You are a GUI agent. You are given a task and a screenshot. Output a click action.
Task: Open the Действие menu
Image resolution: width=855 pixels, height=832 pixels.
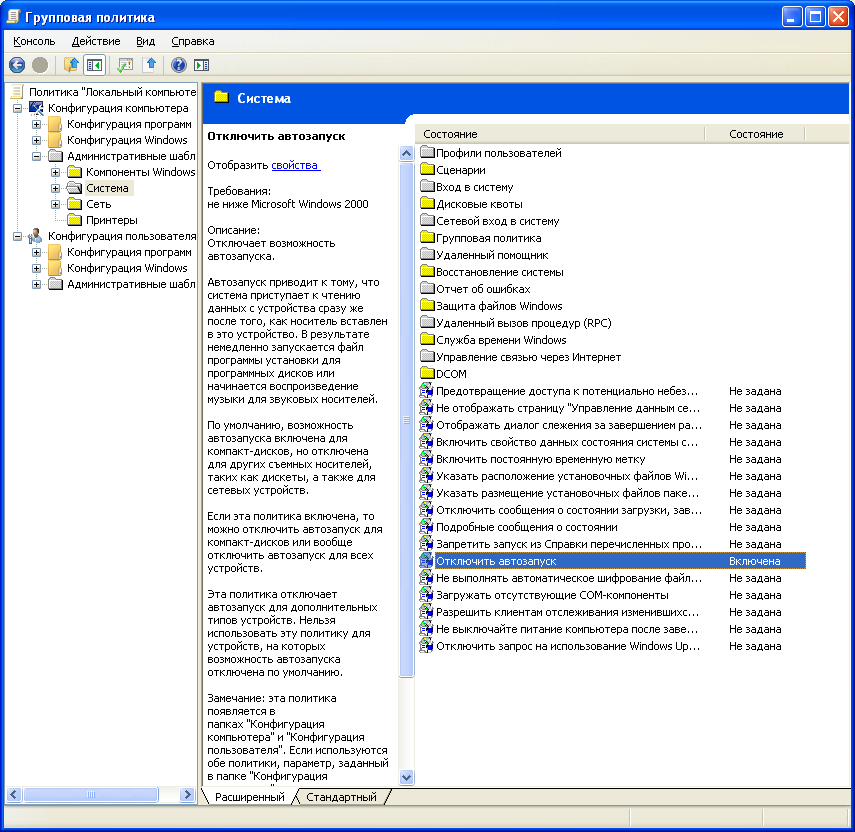click(x=96, y=41)
